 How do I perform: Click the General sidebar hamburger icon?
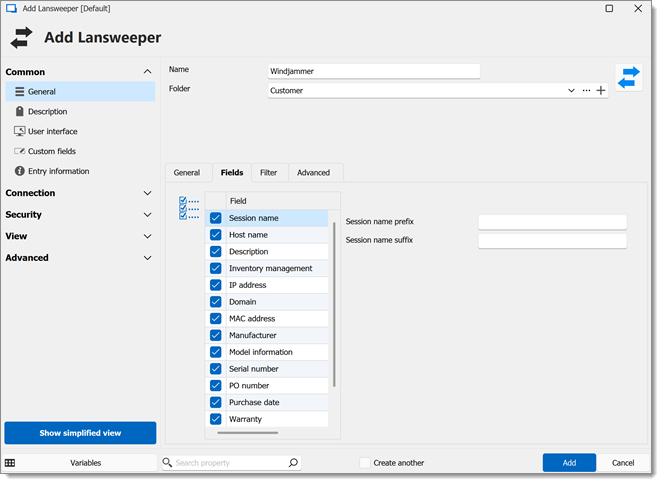19,92
